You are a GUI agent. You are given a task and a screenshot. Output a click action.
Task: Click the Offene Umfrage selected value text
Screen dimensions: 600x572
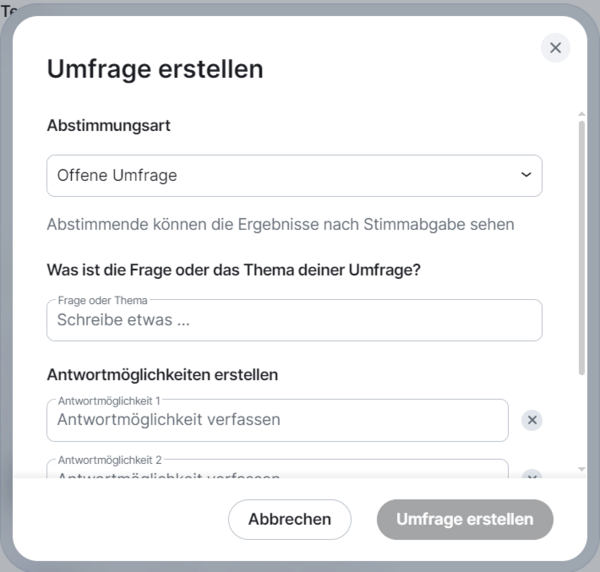[x=117, y=175]
